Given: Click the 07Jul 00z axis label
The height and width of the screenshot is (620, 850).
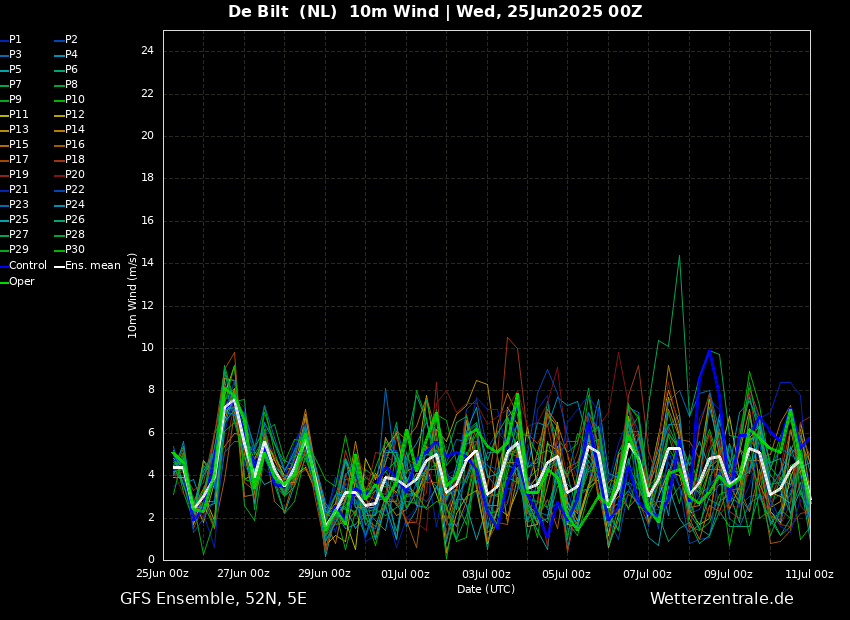Looking at the screenshot, I should [x=648, y=574].
